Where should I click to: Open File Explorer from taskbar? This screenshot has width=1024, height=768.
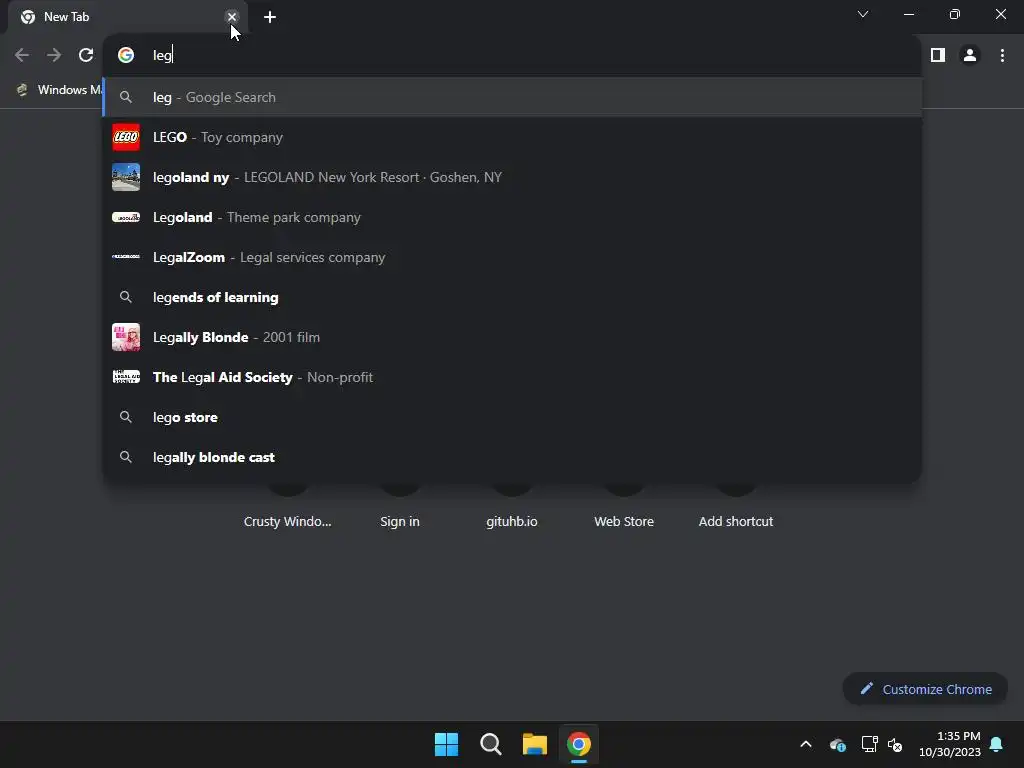click(x=534, y=744)
